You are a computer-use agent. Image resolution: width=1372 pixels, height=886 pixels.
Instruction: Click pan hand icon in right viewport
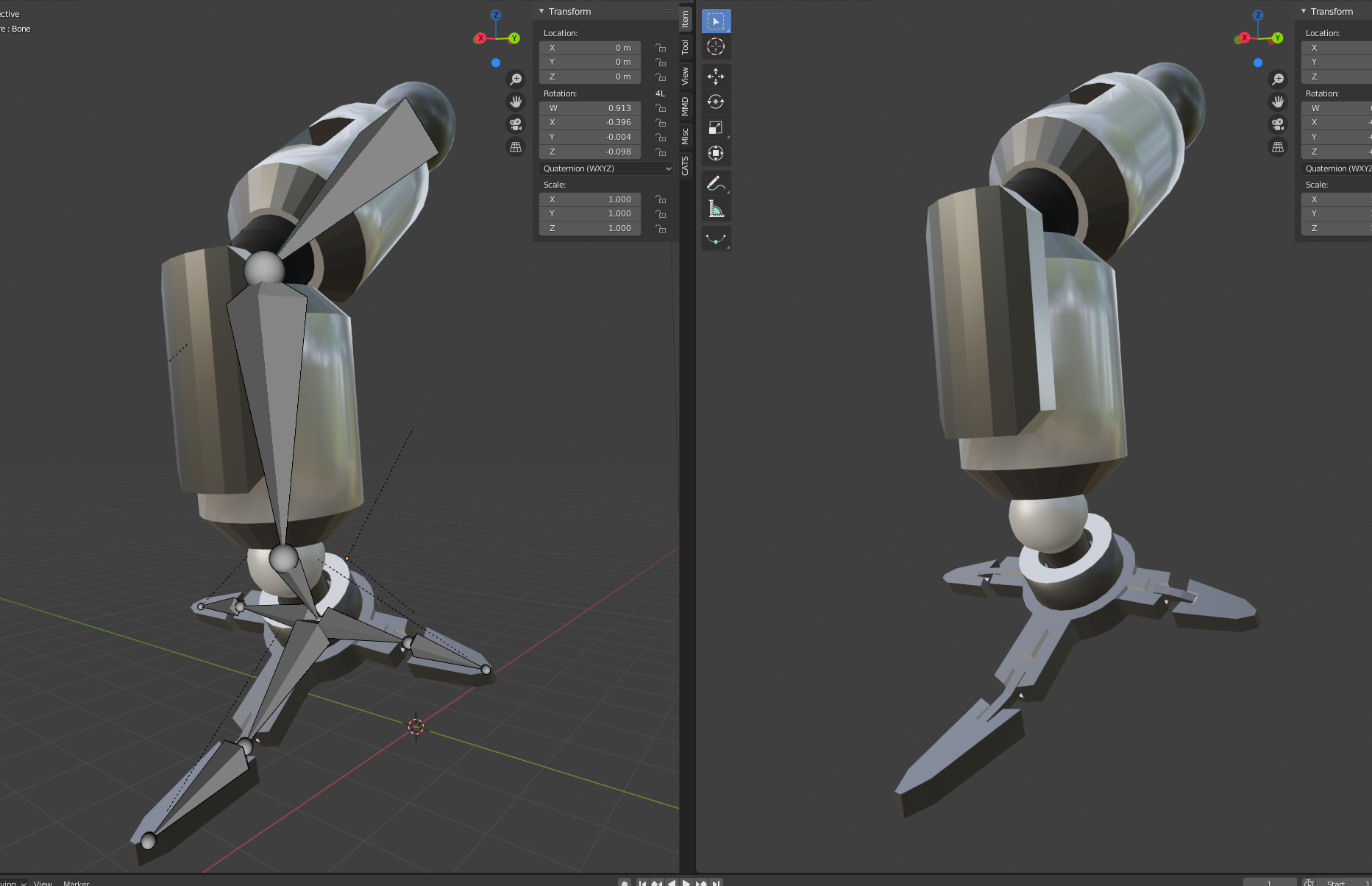pyautogui.click(x=1278, y=102)
